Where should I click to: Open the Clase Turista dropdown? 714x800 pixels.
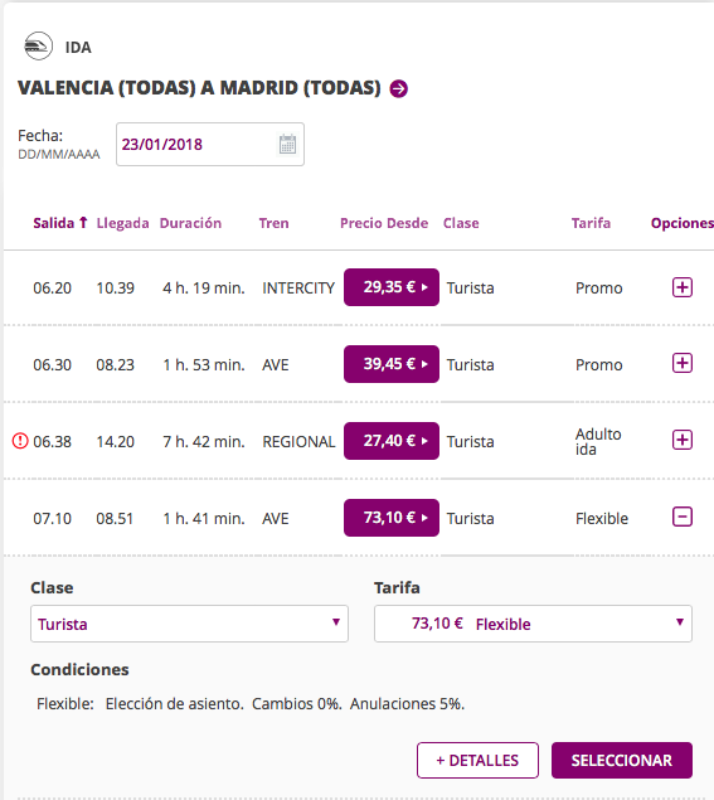pyautogui.click(x=190, y=624)
